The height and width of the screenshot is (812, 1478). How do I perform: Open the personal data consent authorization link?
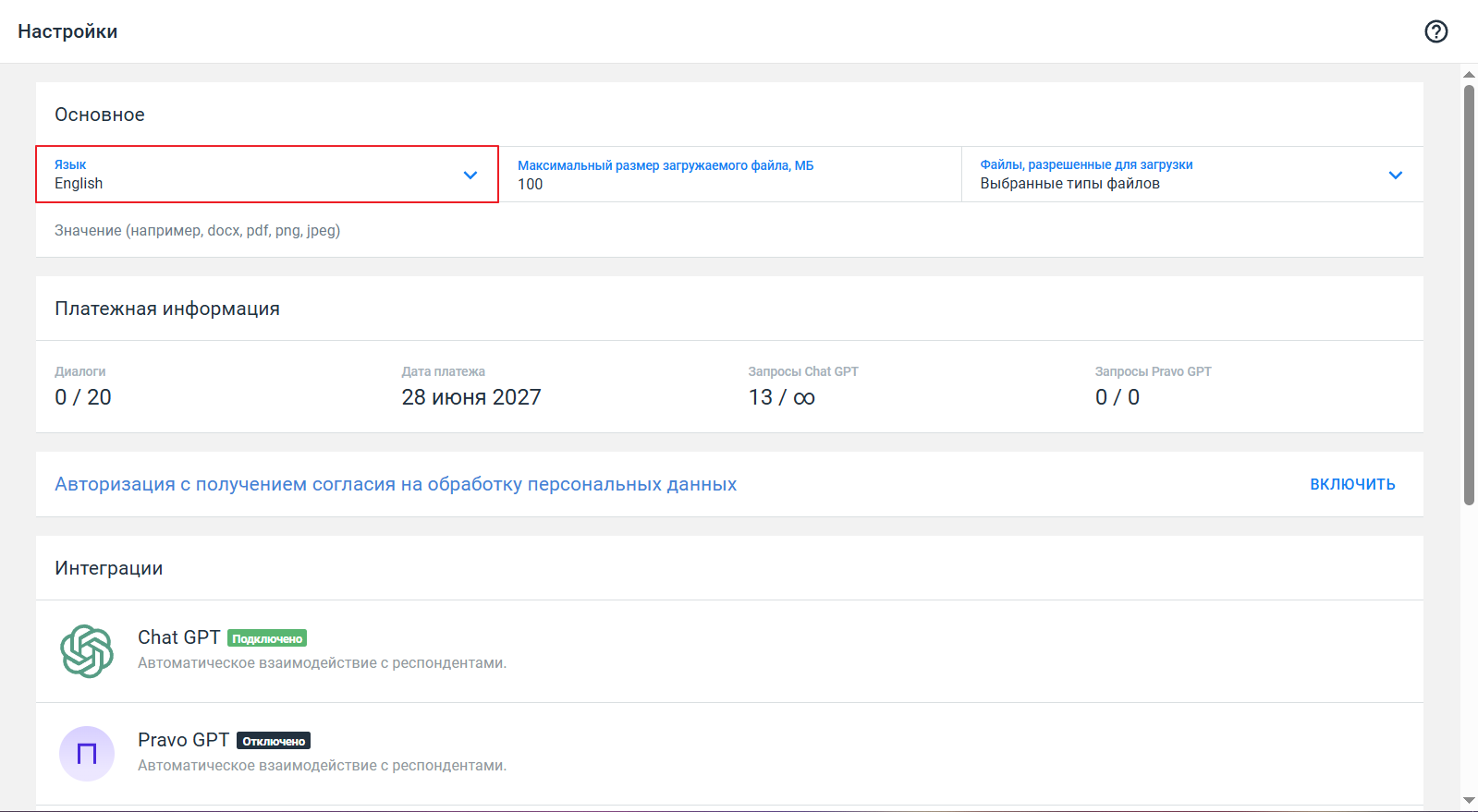pyautogui.click(x=396, y=484)
